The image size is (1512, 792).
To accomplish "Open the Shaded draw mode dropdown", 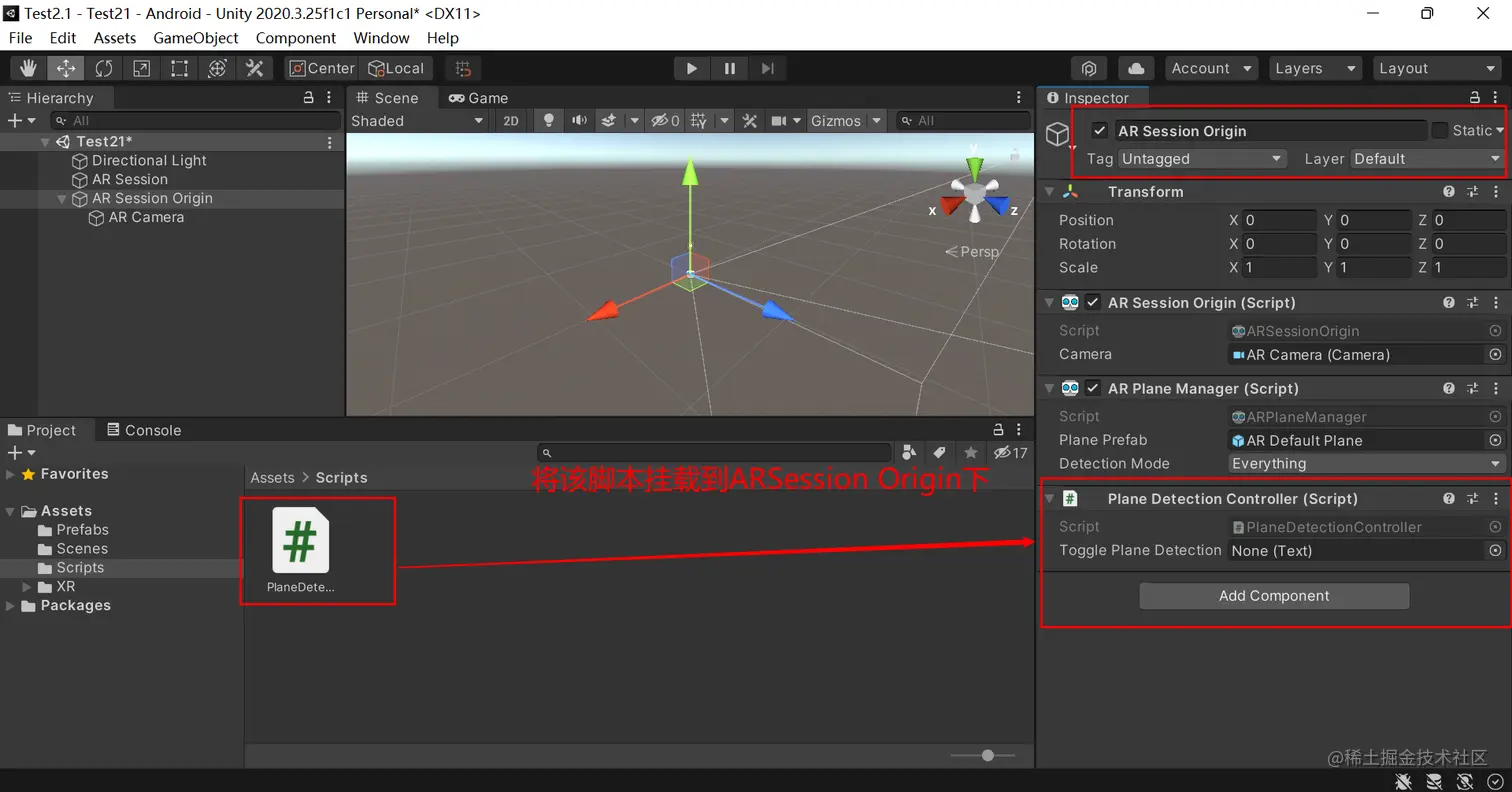I will pos(417,120).
